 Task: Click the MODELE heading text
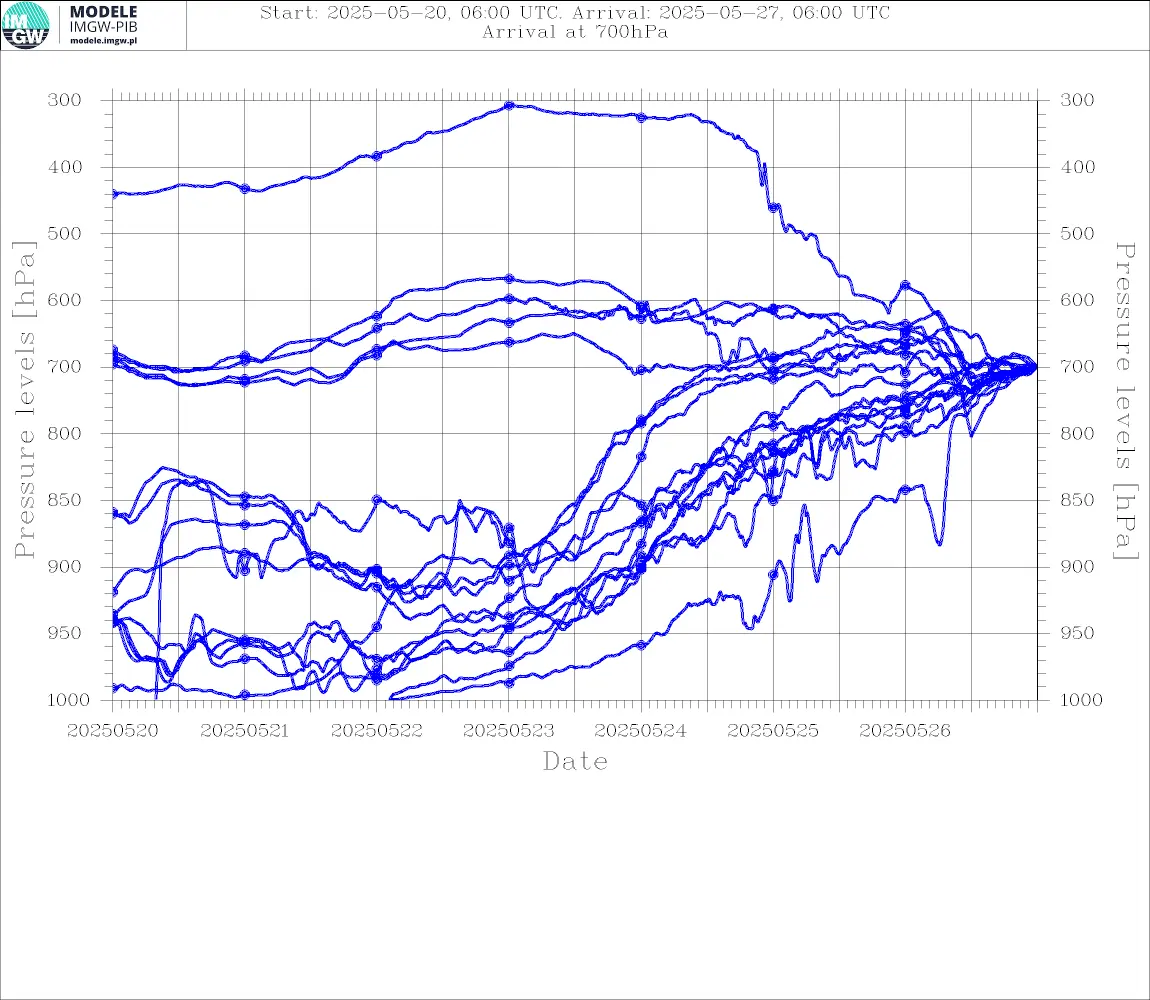103,12
